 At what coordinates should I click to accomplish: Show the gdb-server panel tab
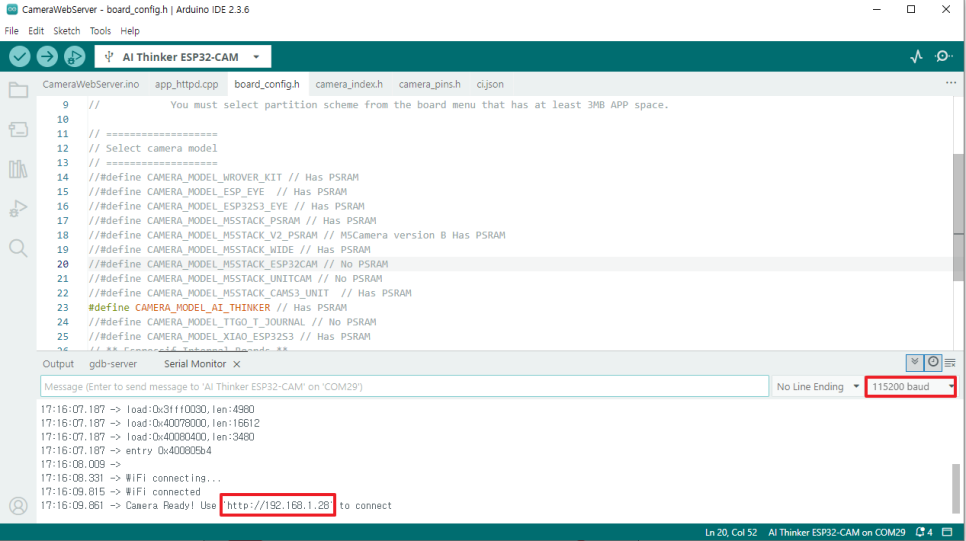113,364
